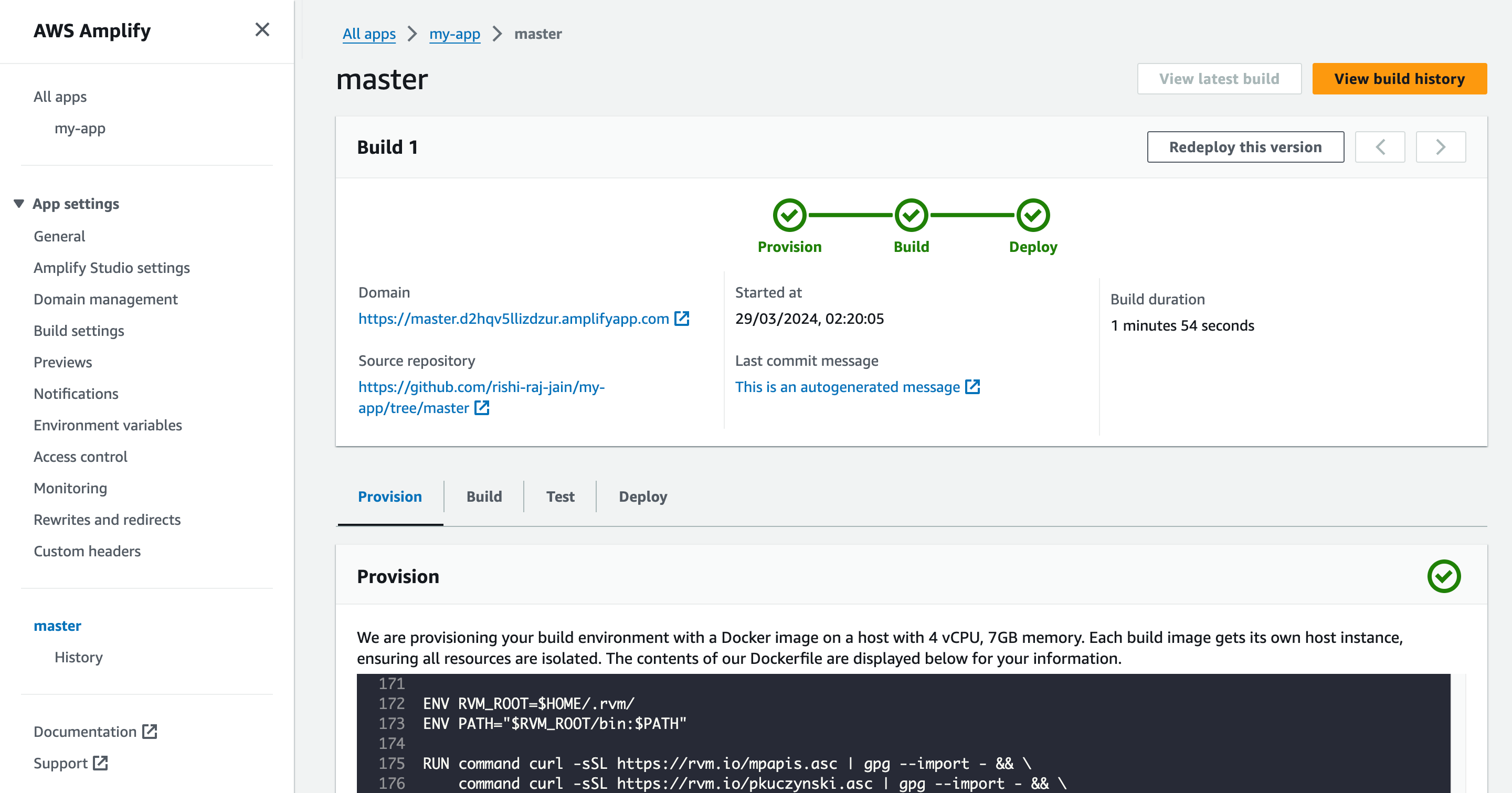The image size is (1512, 793).
Task: Click Dockerfile line 175 RUN command curl
Action: click(x=727, y=763)
